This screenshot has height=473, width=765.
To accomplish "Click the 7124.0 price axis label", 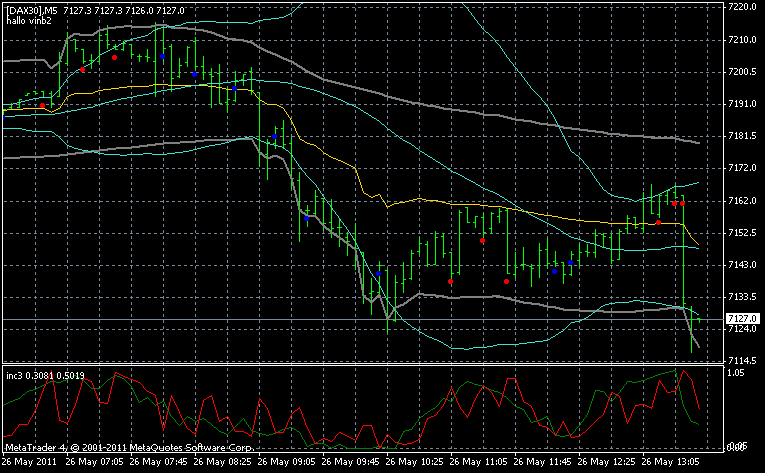I will (742, 329).
